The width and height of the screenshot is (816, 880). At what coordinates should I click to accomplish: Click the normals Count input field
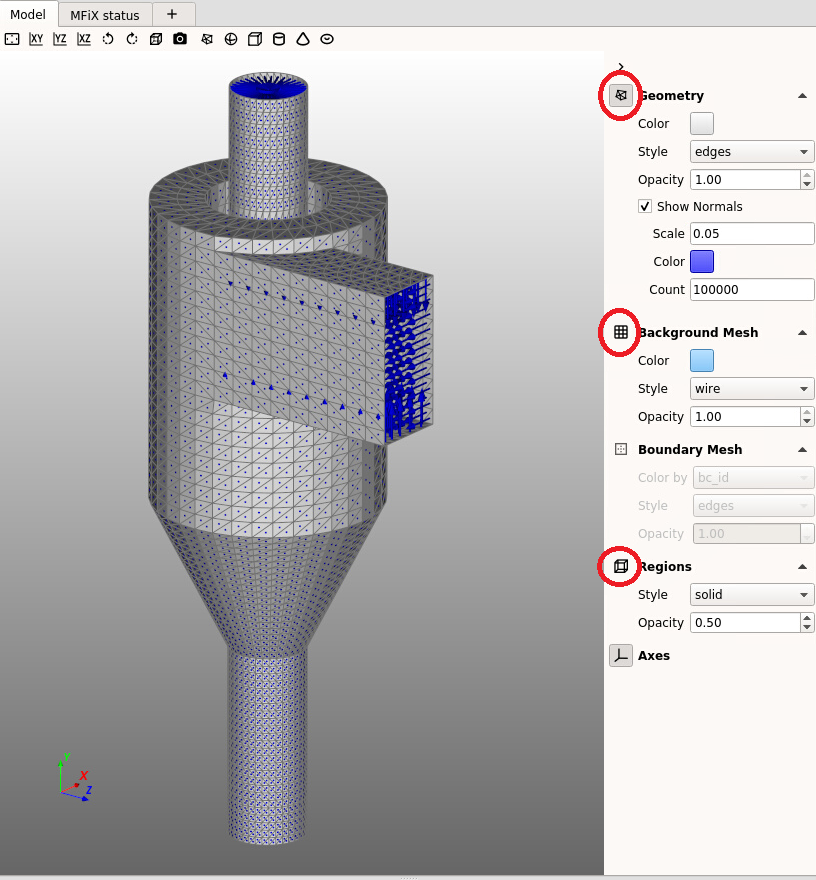tap(751, 289)
